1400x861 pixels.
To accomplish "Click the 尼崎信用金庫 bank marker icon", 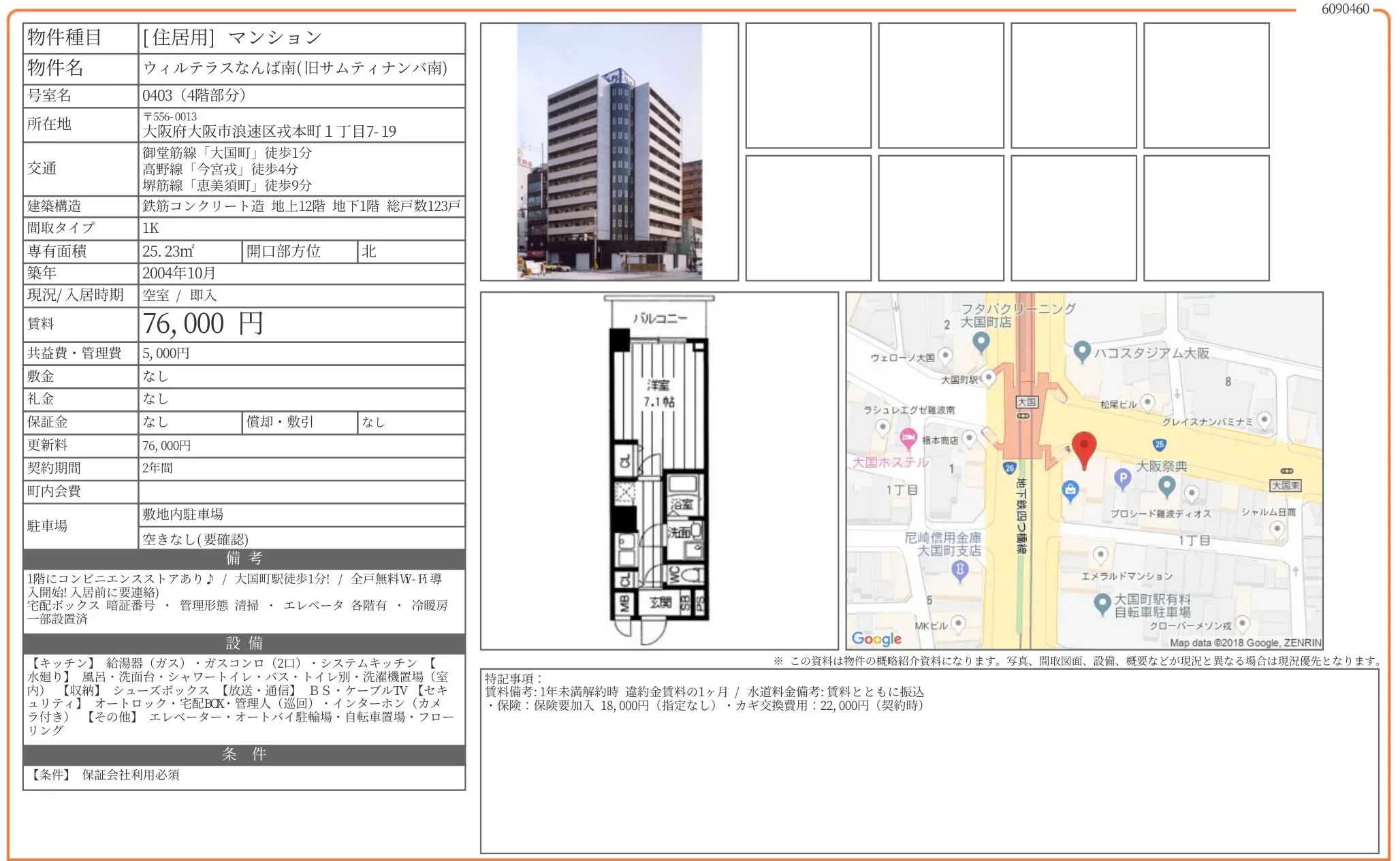I will click(959, 569).
